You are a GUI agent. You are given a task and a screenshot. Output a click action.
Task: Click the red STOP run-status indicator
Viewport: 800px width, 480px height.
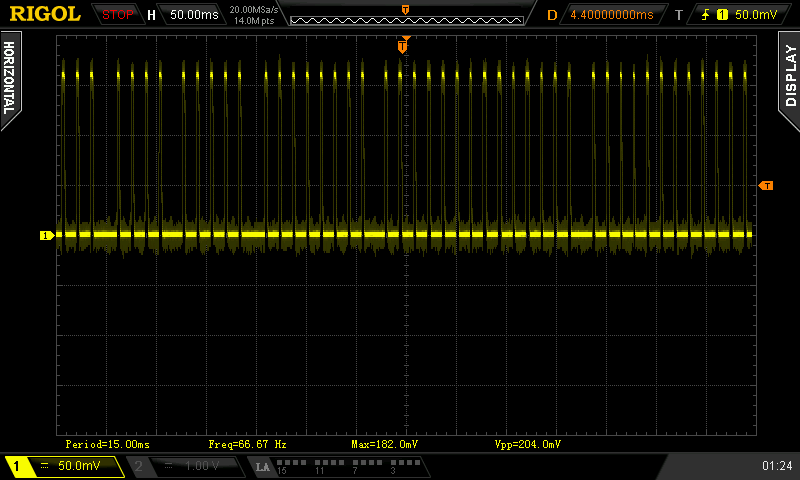117,15
